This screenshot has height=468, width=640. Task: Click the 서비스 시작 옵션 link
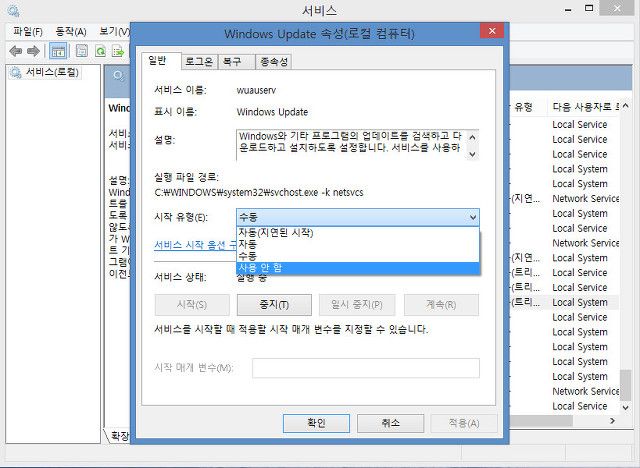[195, 245]
